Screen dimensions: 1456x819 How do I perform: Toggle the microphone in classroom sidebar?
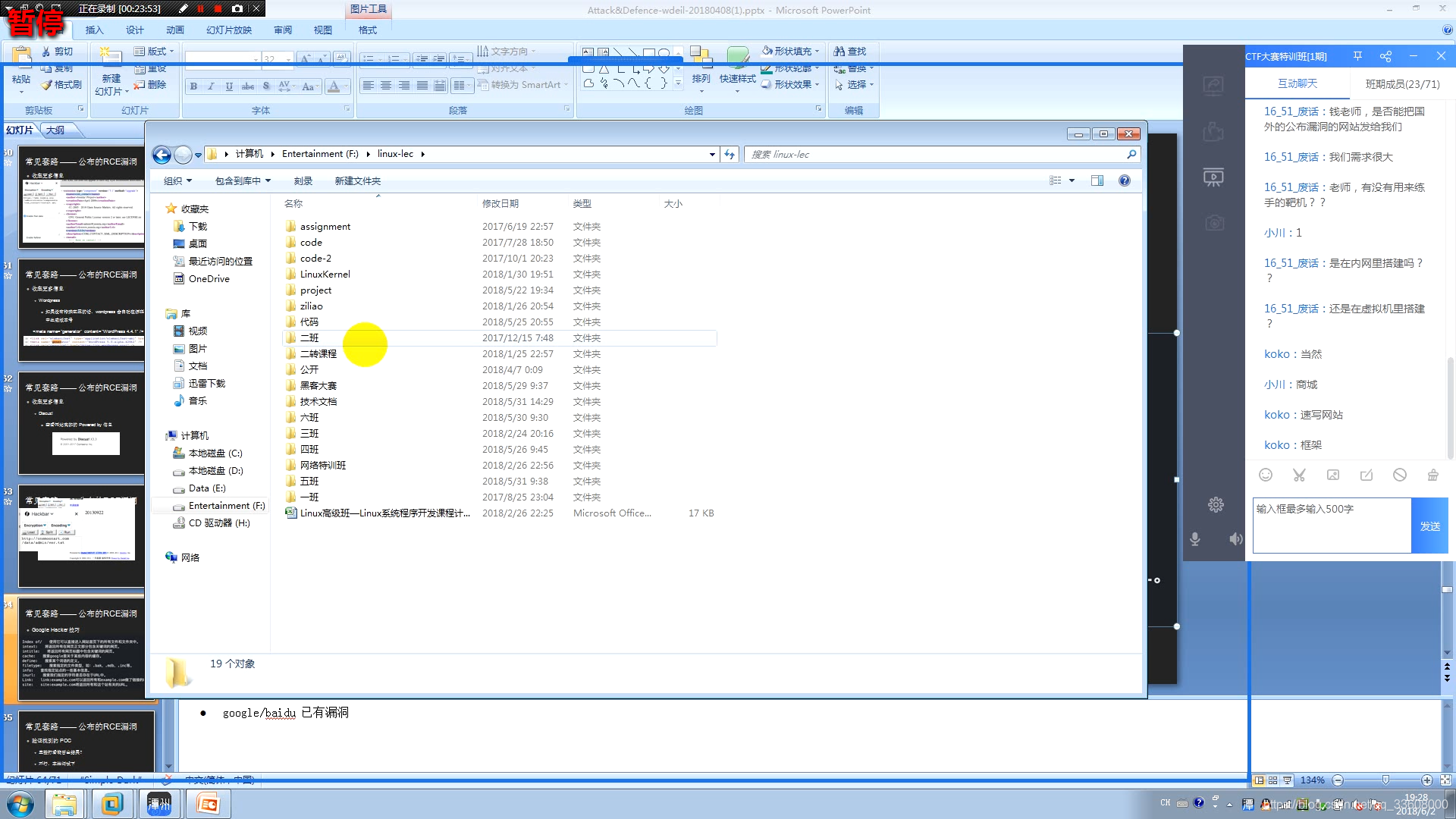(x=1195, y=539)
